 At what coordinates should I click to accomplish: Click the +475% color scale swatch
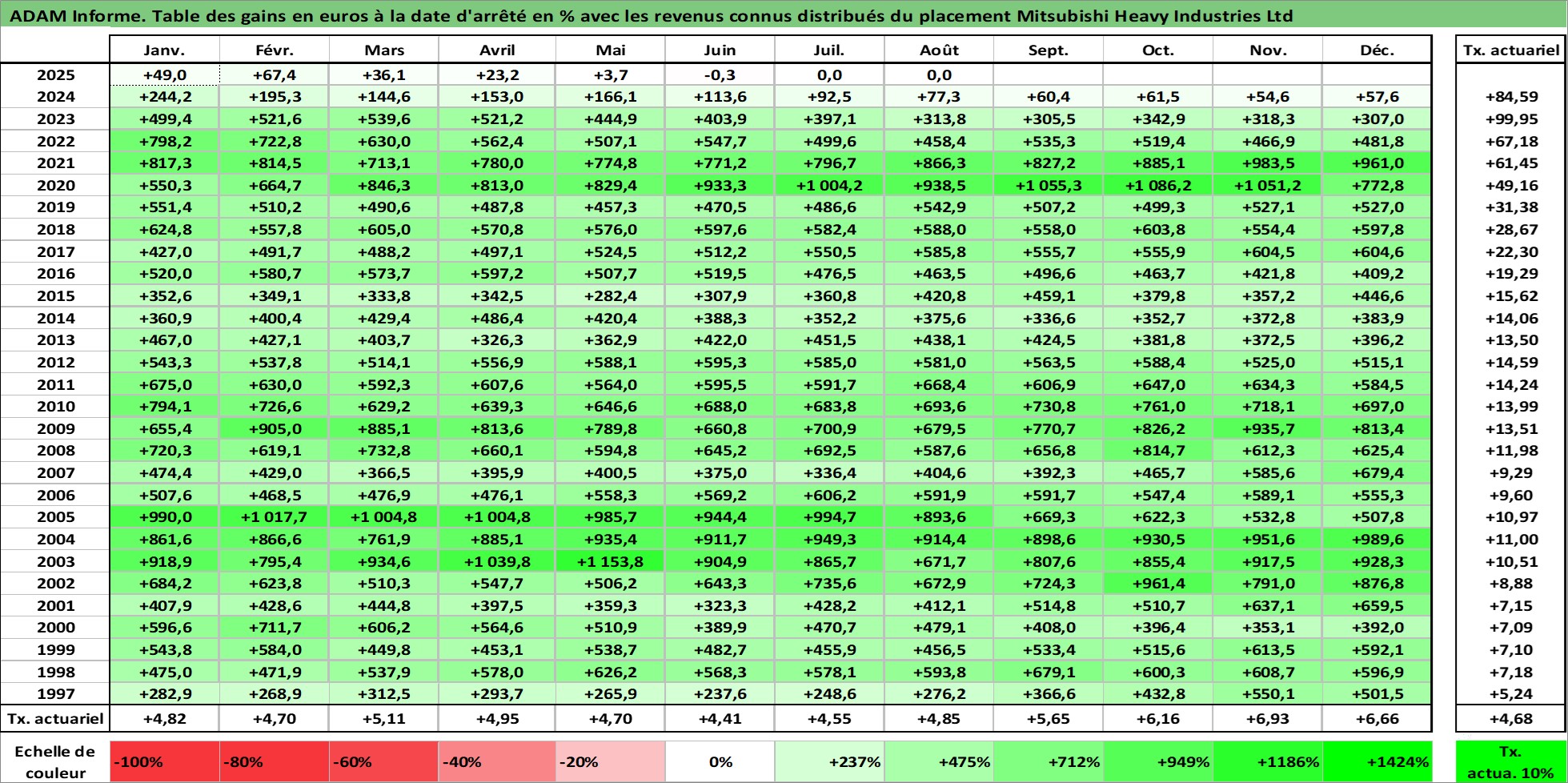(939, 762)
